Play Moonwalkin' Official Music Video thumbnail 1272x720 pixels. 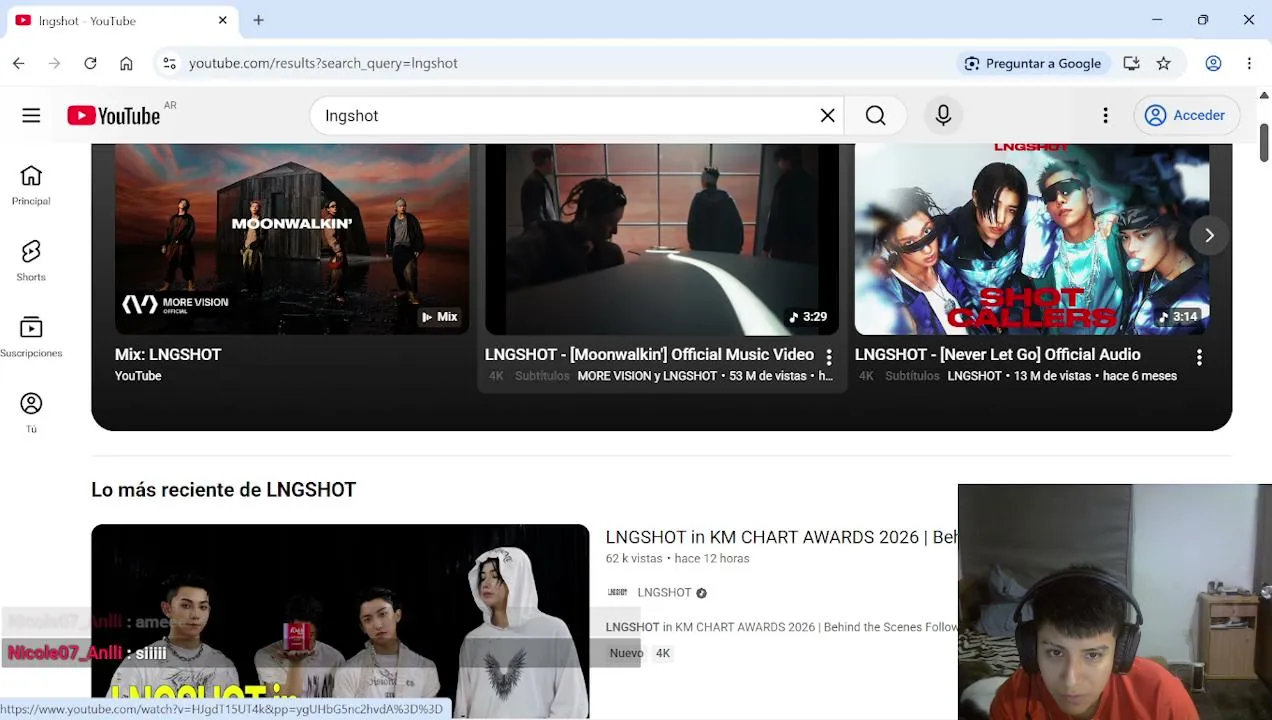pyautogui.click(x=662, y=239)
